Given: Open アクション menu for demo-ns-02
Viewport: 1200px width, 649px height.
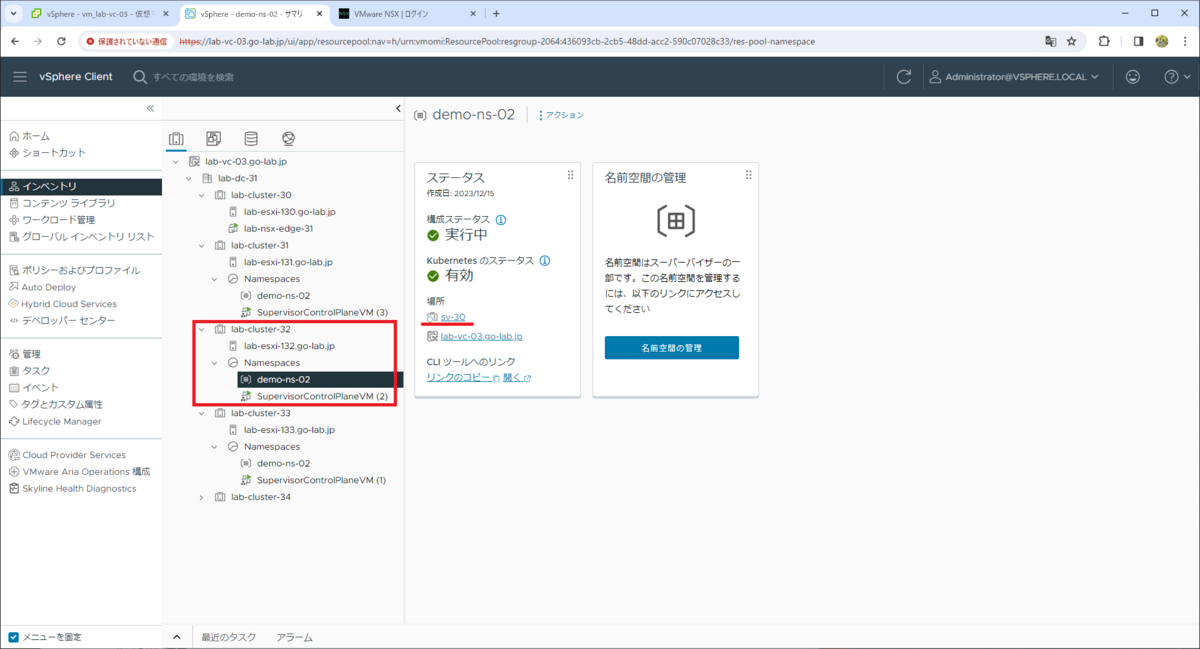Looking at the screenshot, I should [x=562, y=115].
